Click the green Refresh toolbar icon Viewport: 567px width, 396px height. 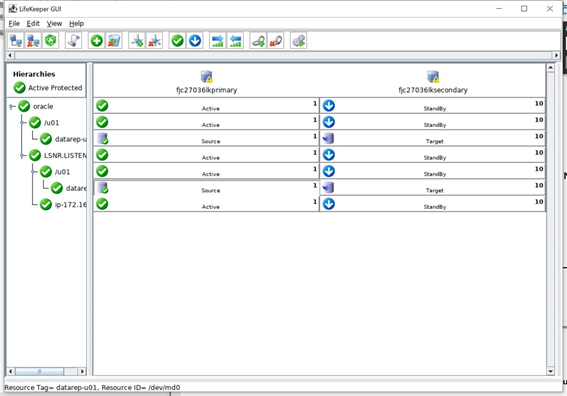tap(50, 41)
